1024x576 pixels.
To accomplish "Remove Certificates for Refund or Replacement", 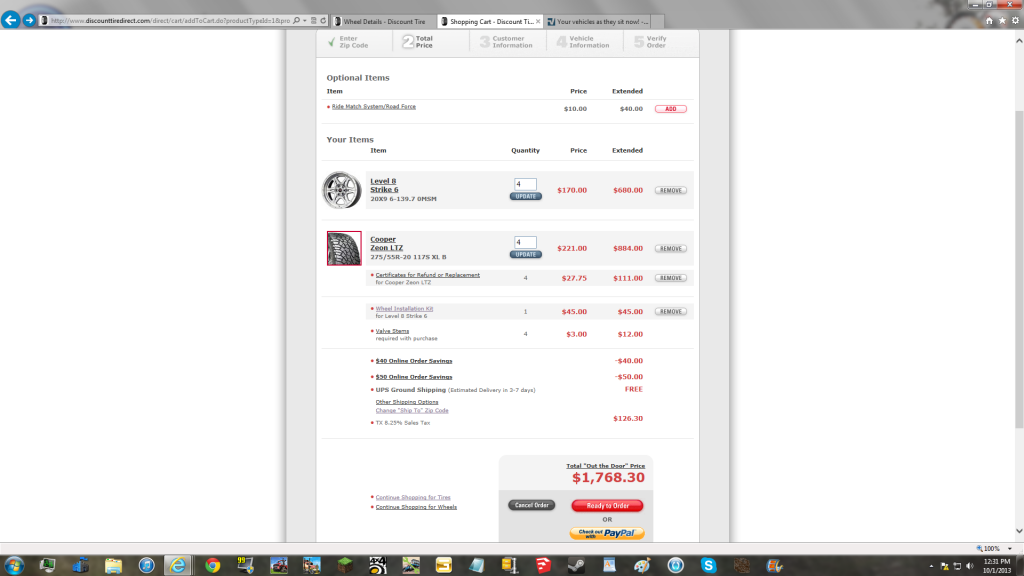I will coord(671,278).
